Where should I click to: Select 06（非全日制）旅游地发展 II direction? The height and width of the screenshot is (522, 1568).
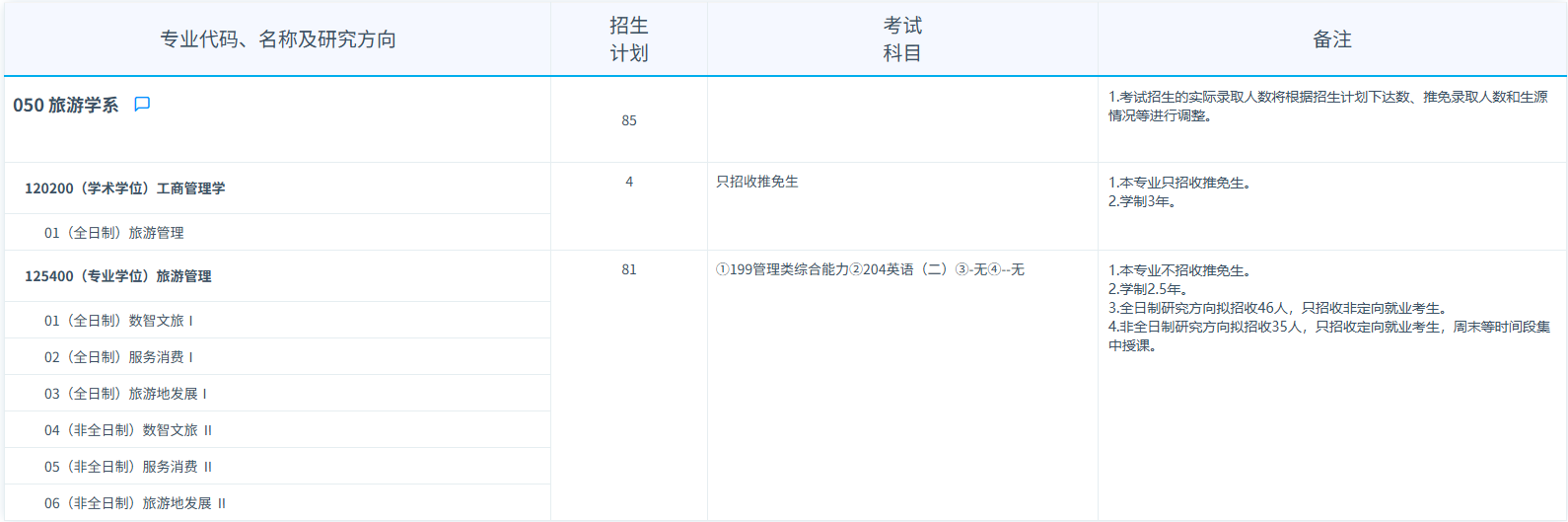(135, 503)
